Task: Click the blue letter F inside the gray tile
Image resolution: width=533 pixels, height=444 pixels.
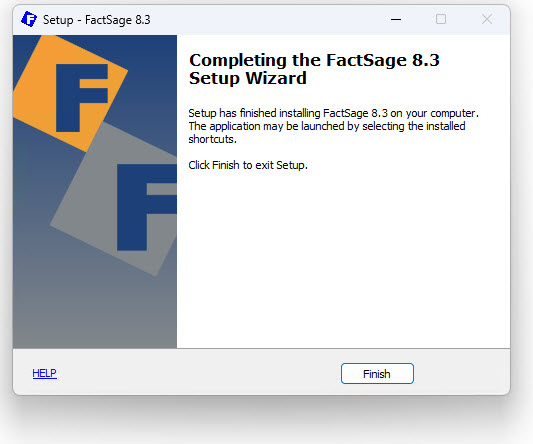Action: click(147, 207)
